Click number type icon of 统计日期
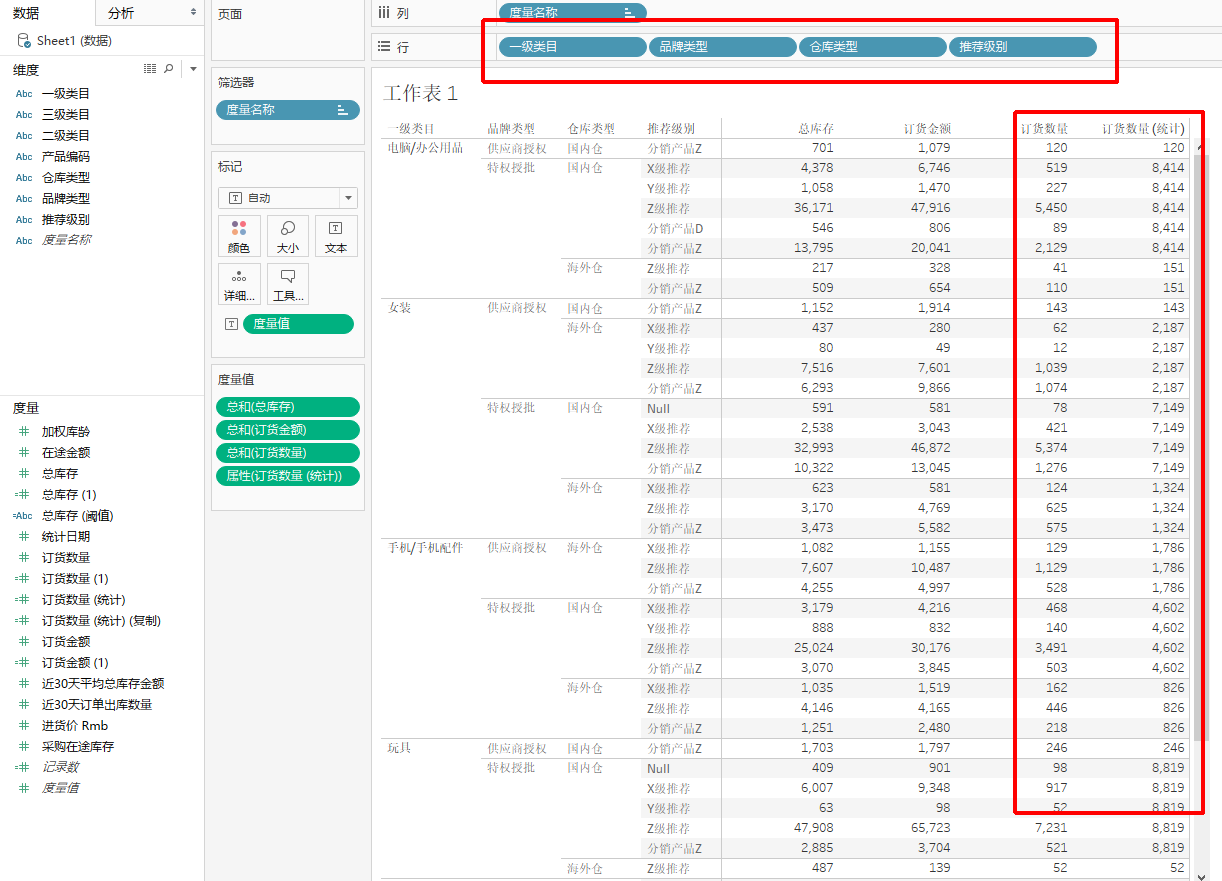 pos(24,537)
